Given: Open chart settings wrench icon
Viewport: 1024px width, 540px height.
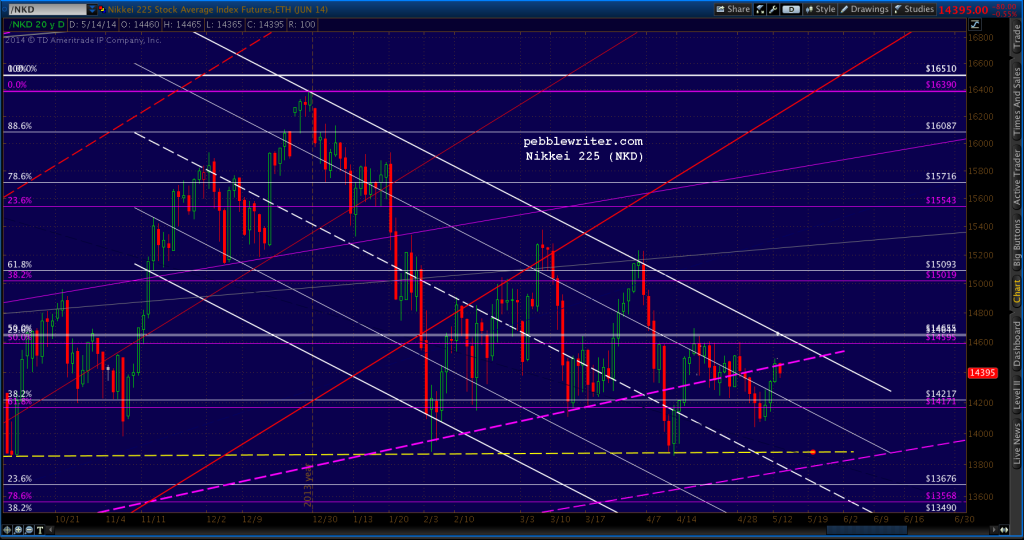Looking at the screenshot, I should coord(773,9).
